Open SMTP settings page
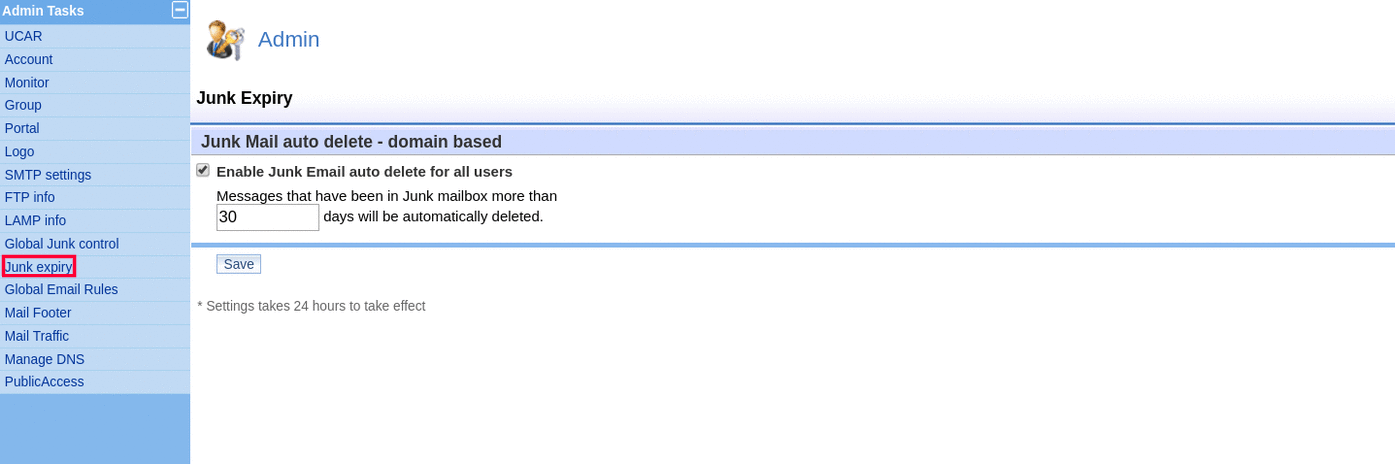Screen dimensions: 1395x464 tap(48, 174)
